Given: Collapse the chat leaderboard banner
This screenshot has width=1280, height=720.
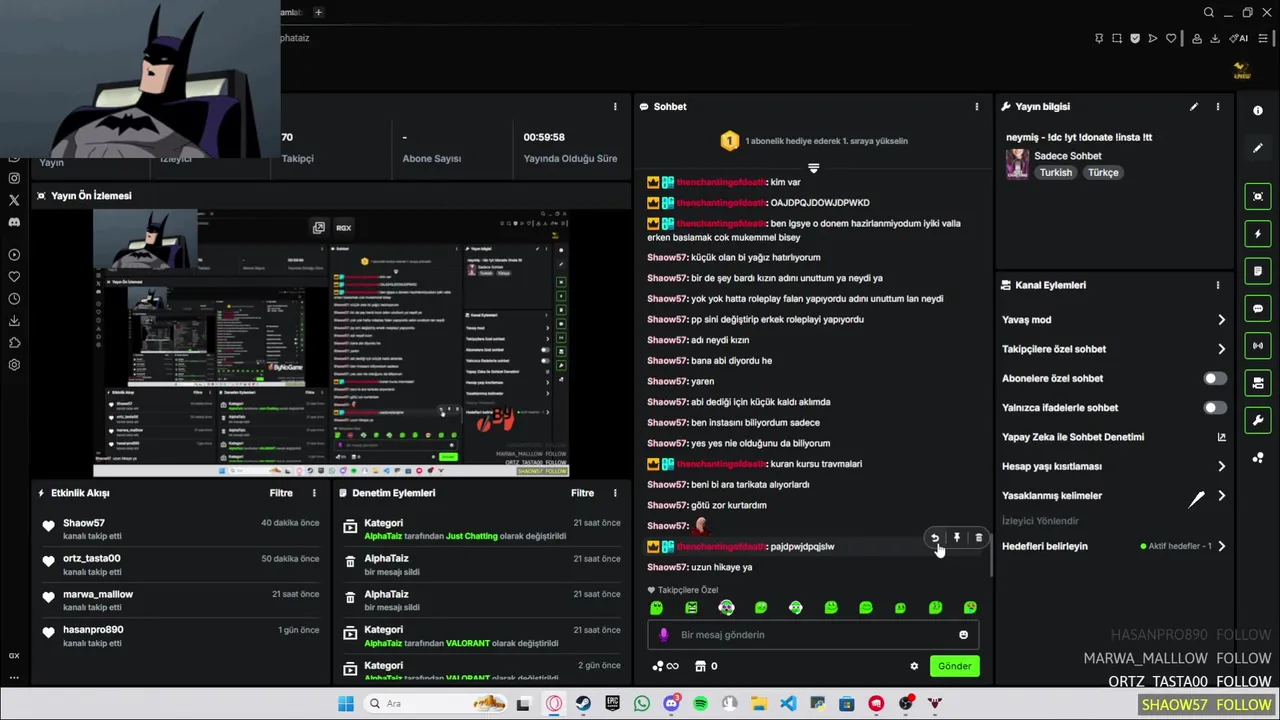Looking at the screenshot, I should tap(813, 168).
